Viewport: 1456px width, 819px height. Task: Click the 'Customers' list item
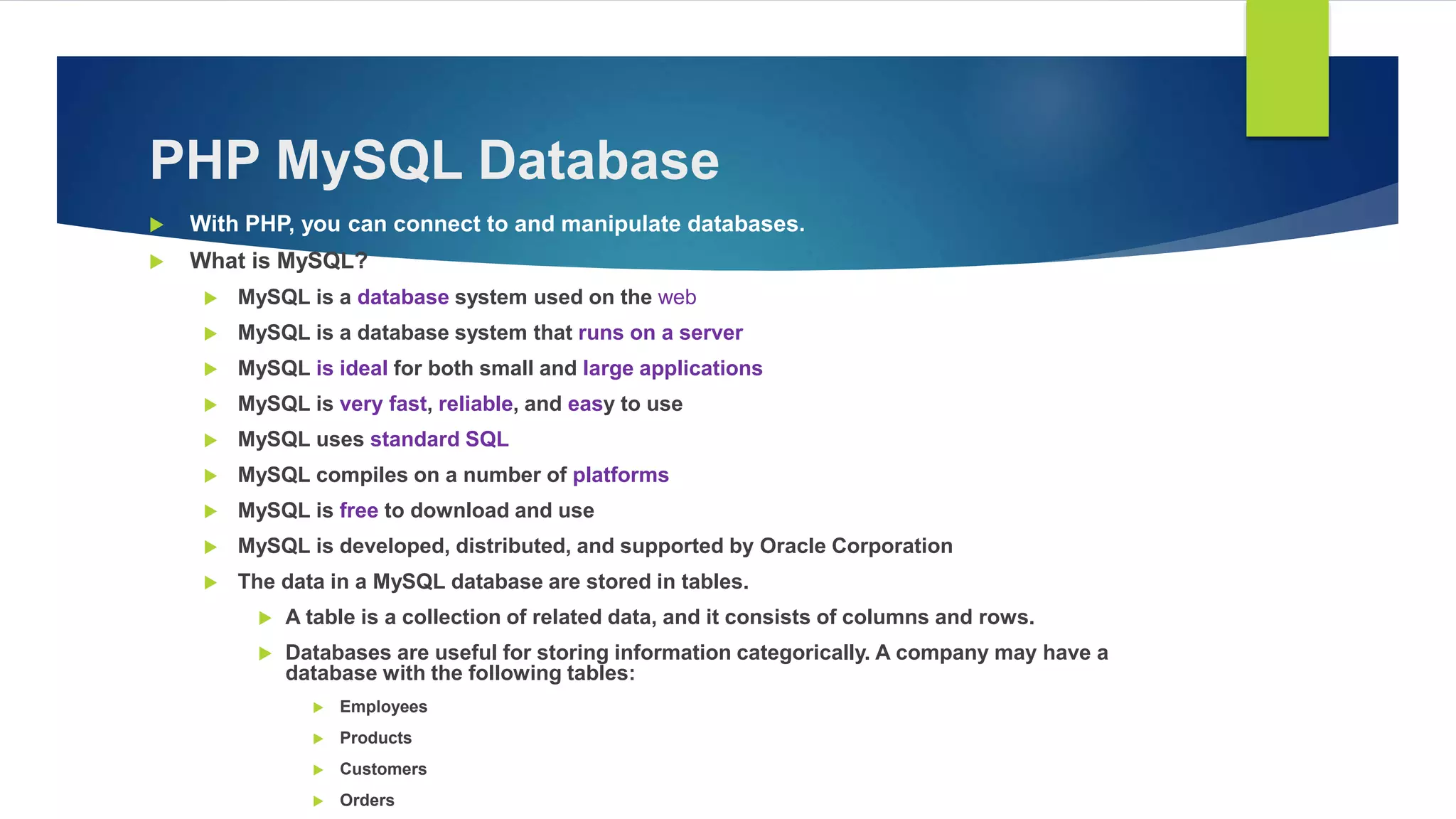click(x=382, y=769)
